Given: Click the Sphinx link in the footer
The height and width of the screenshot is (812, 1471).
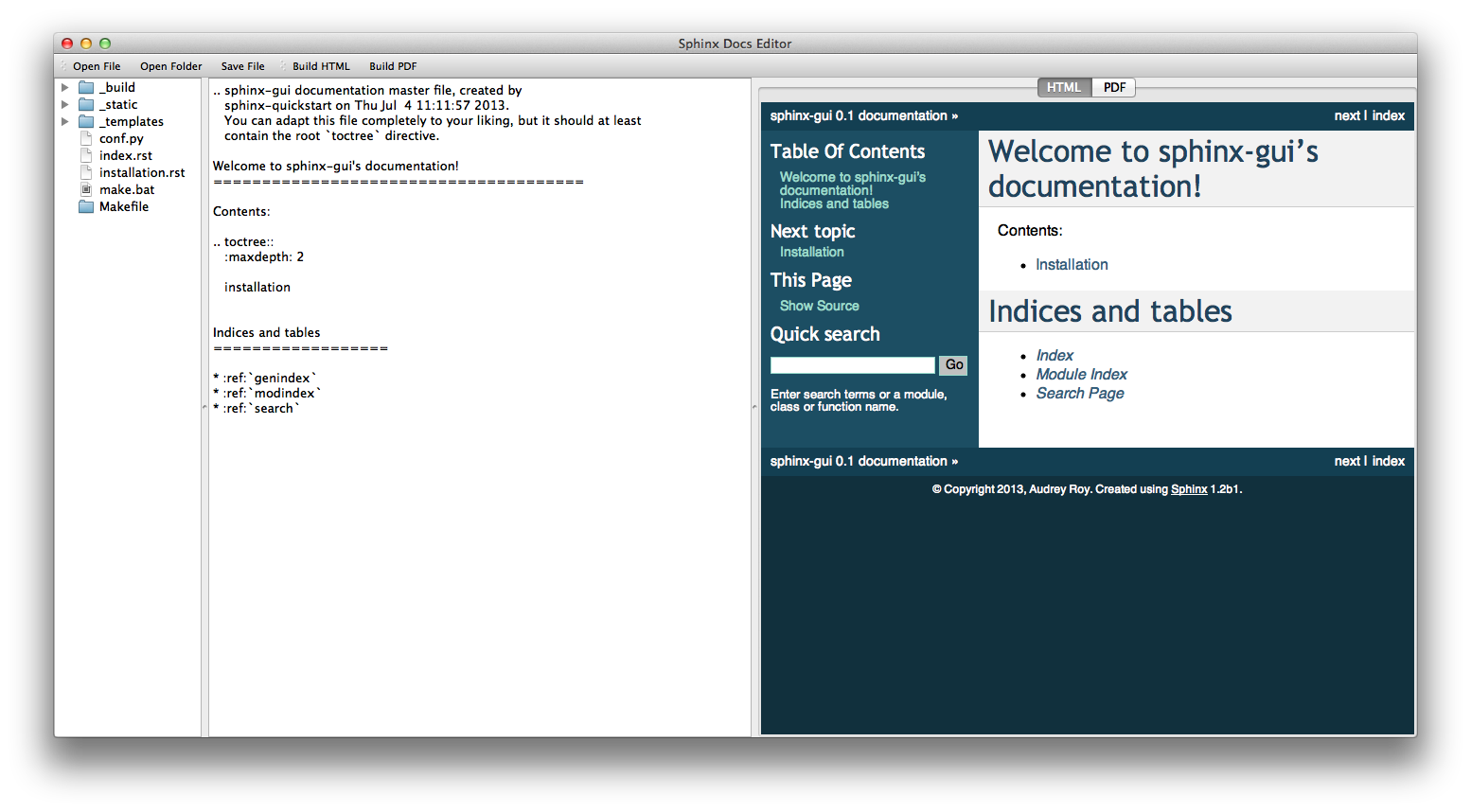Looking at the screenshot, I should pyautogui.click(x=1189, y=489).
